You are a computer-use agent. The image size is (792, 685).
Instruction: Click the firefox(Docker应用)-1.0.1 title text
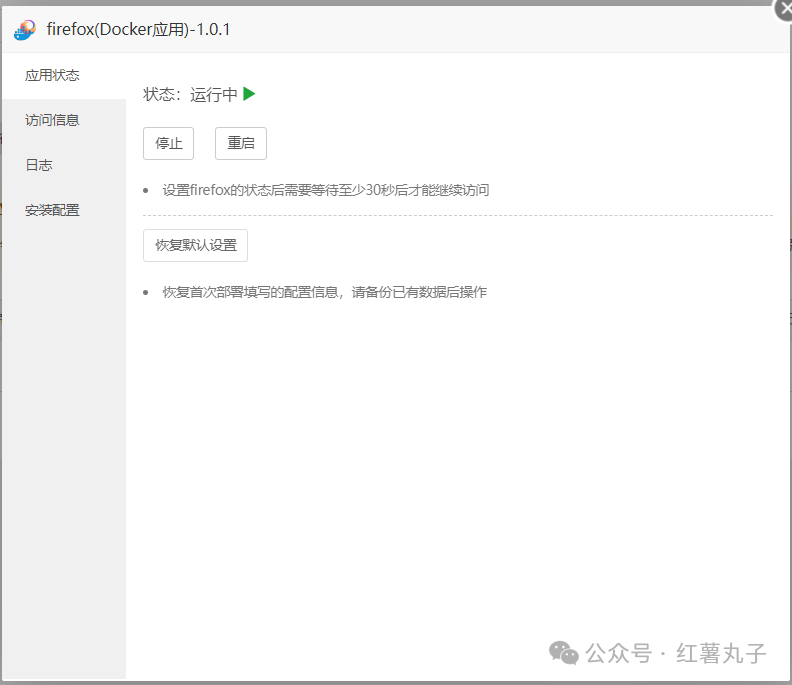(139, 29)
